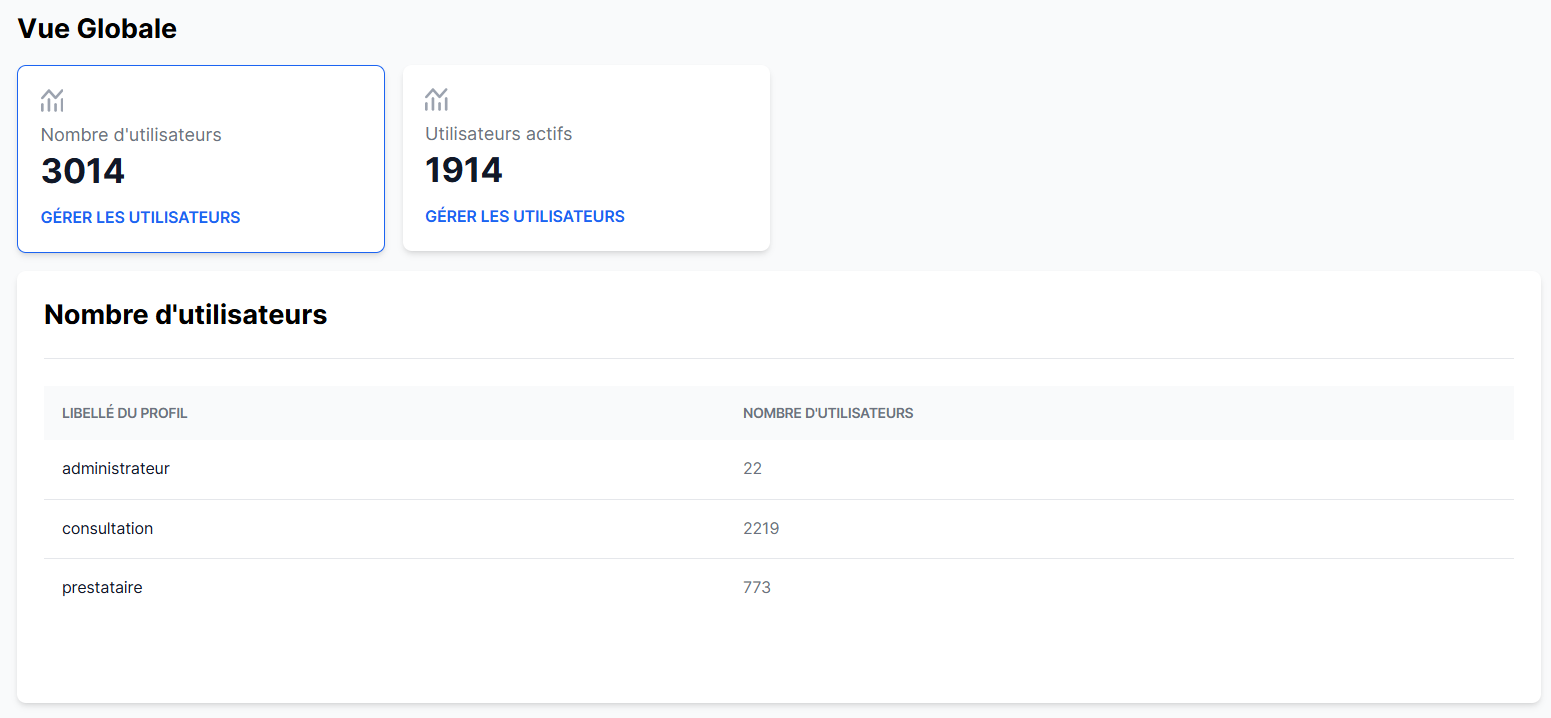Click the chart icon above Nombre d'utilisateurs

[52, 100]
